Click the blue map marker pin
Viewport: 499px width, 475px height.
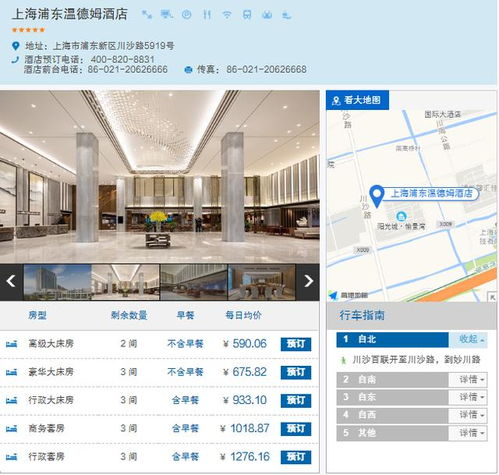(x=377, y=196)
